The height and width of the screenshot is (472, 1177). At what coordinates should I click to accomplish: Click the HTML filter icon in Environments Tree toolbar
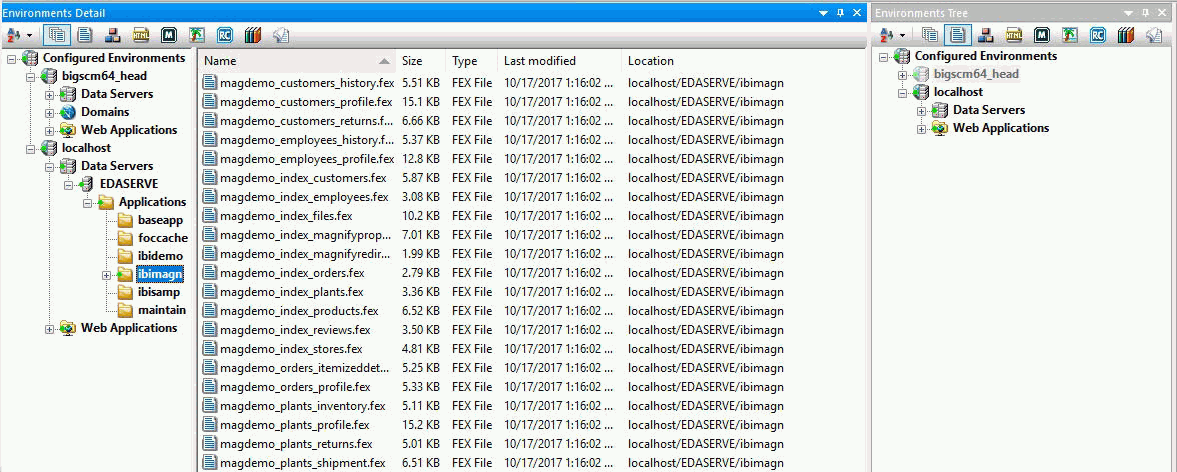coord(1014,35)
